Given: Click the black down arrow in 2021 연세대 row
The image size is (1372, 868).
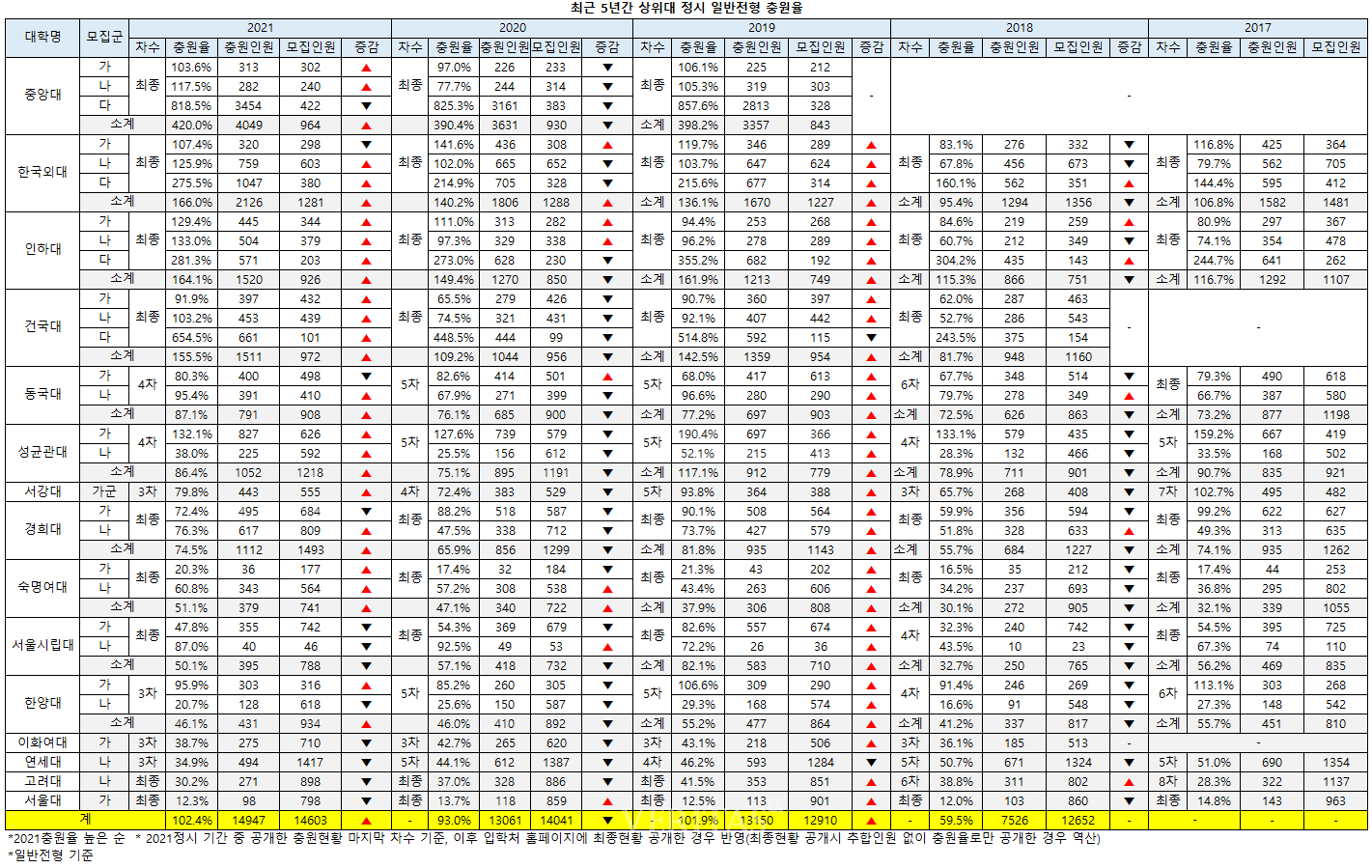Looking at the screenshot, I should 366,763.
